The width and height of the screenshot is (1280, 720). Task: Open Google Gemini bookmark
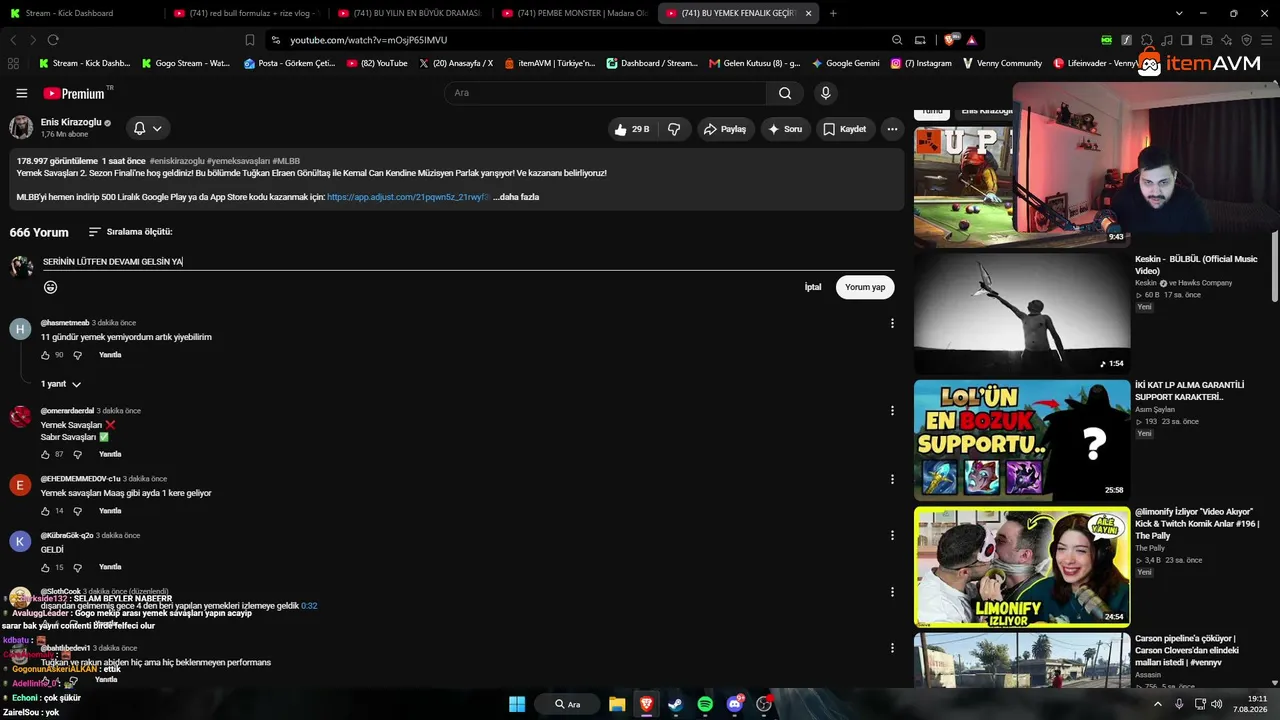[x=845, y=63]
